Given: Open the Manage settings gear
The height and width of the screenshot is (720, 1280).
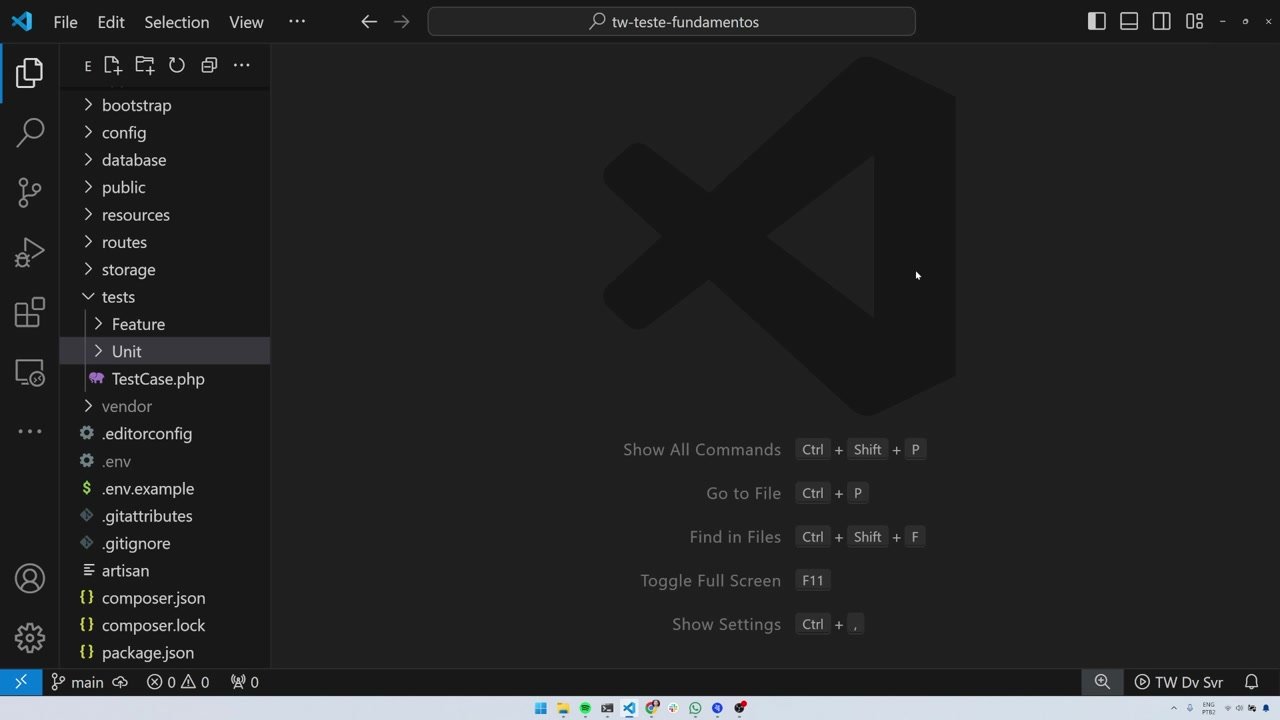Looking at the screenshot, I should pos(30,637).
